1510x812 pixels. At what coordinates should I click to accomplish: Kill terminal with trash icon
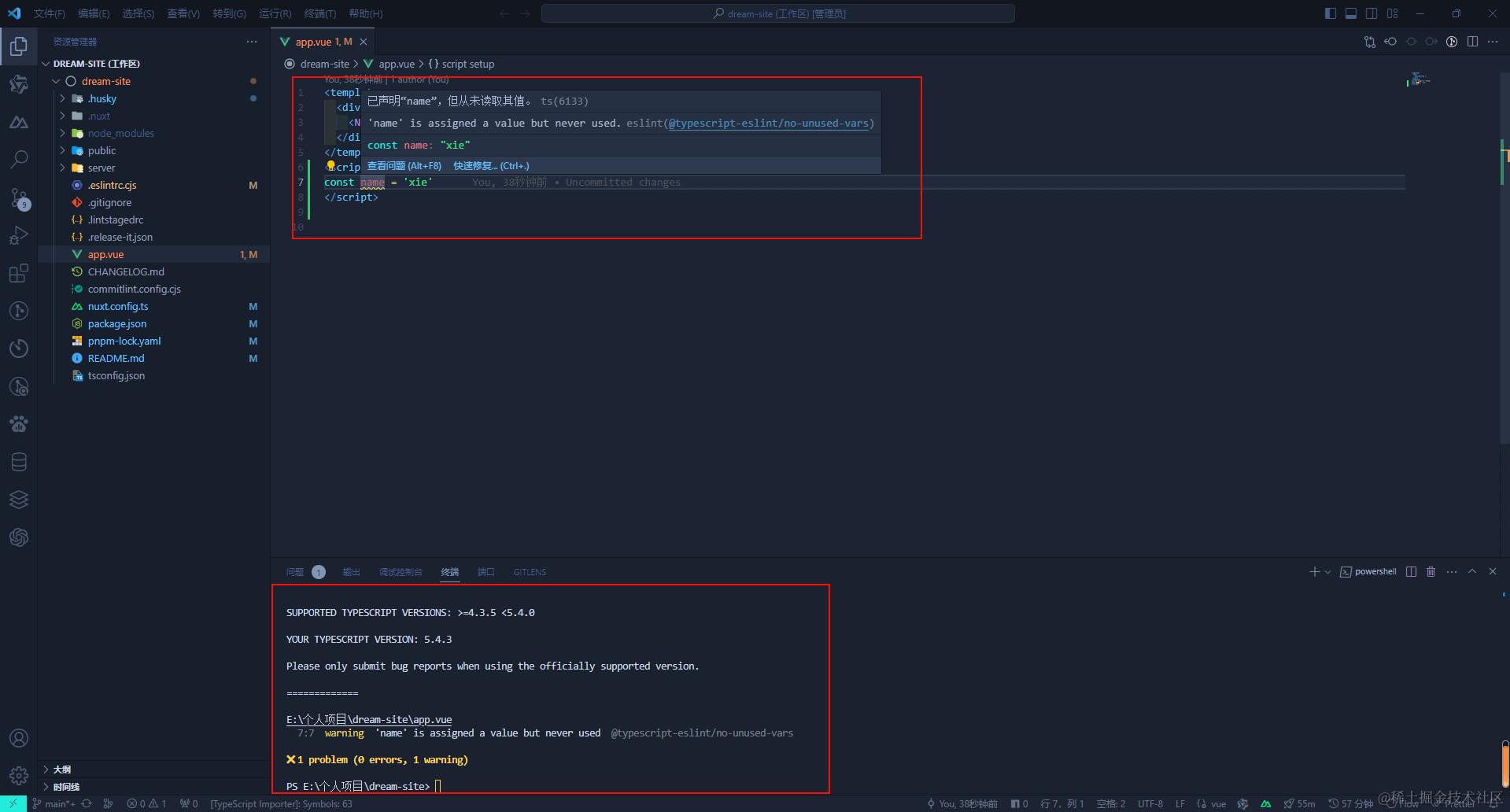(1431, 572)
